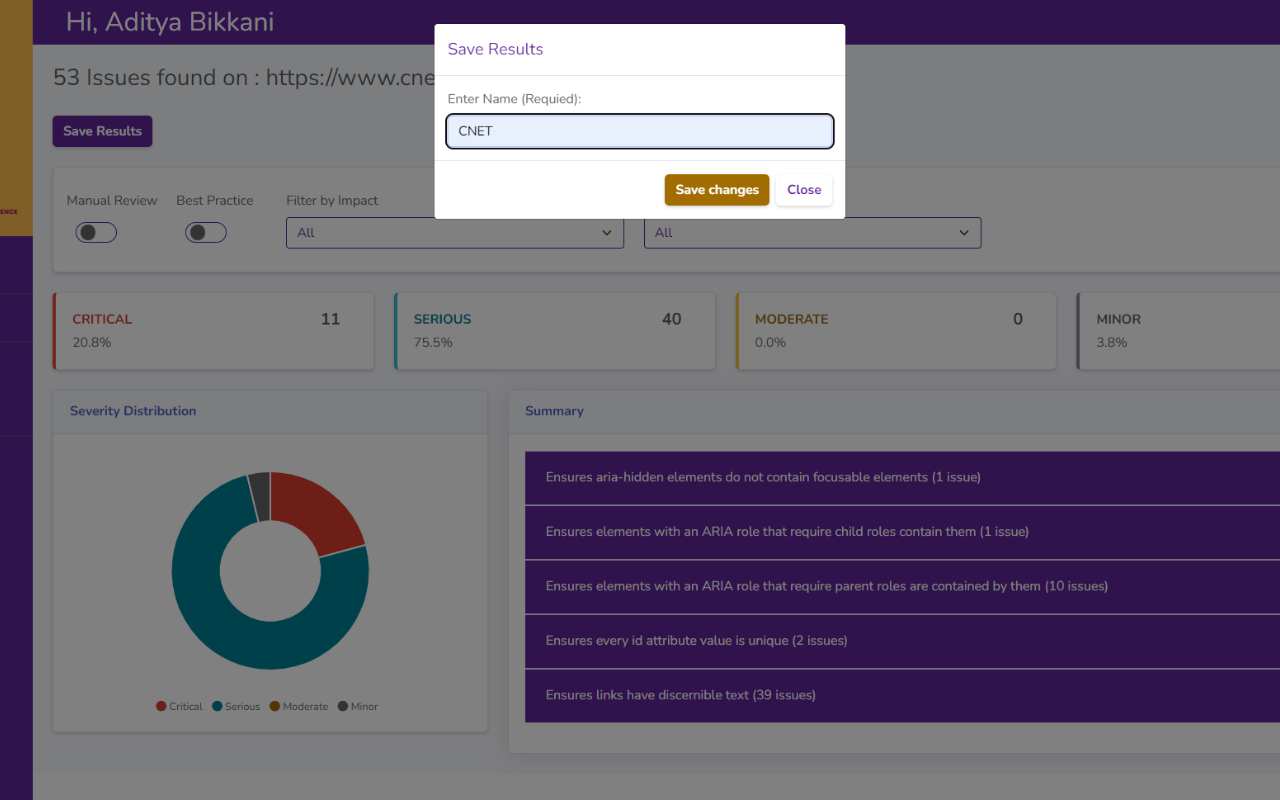
Task: Open the Filter by Impact dropdown
Action: click(x=455, y=232)
